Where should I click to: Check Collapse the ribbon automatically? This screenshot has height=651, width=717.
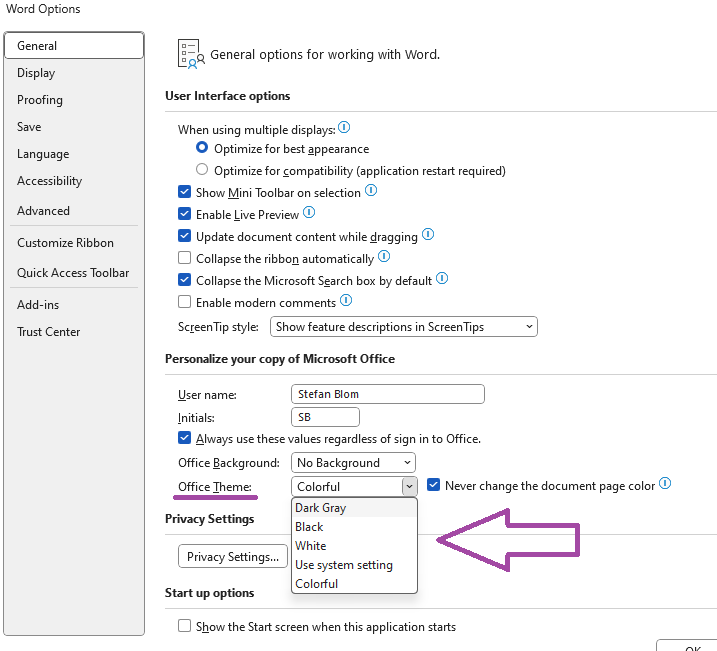184,258
